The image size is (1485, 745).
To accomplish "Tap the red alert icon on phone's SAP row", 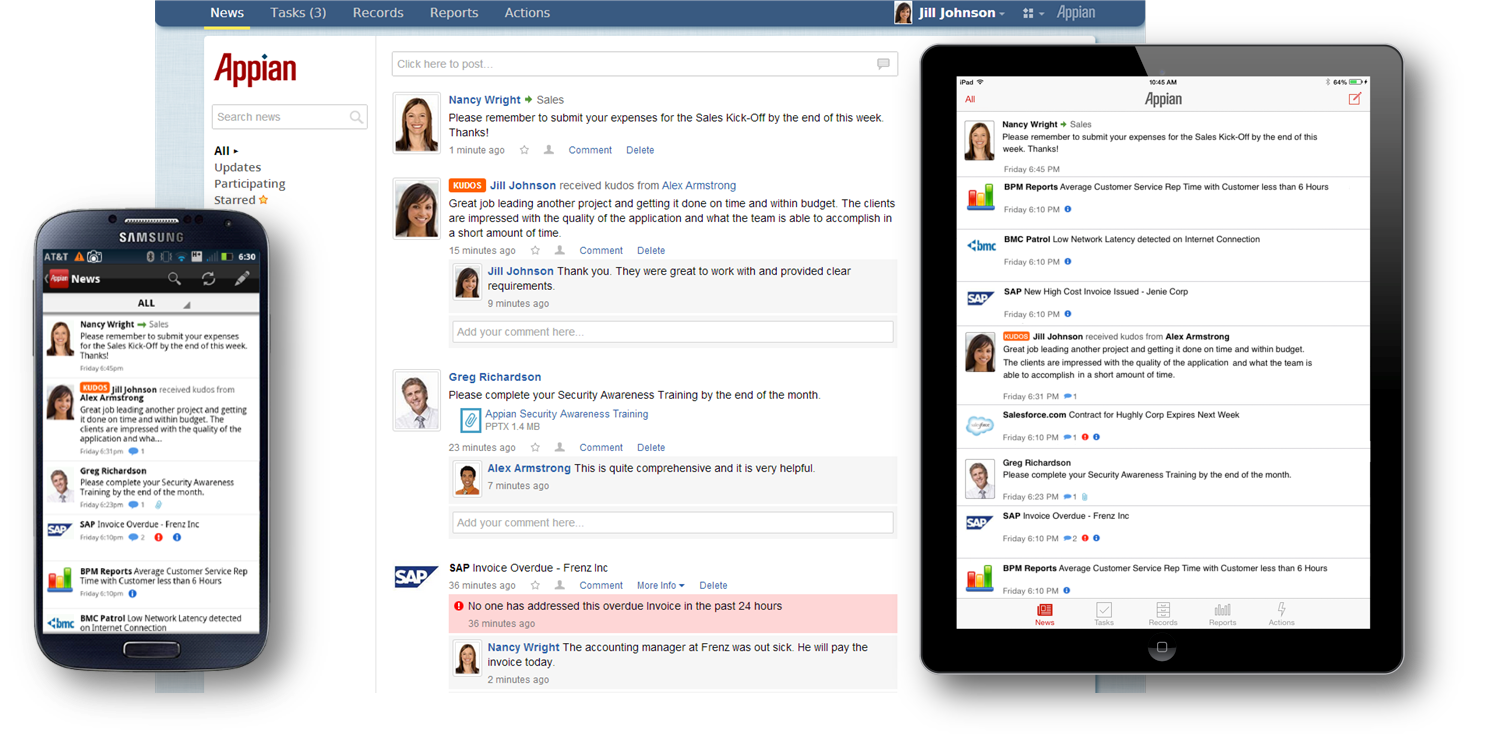I will pyautogui.click(x=159, y=538).
